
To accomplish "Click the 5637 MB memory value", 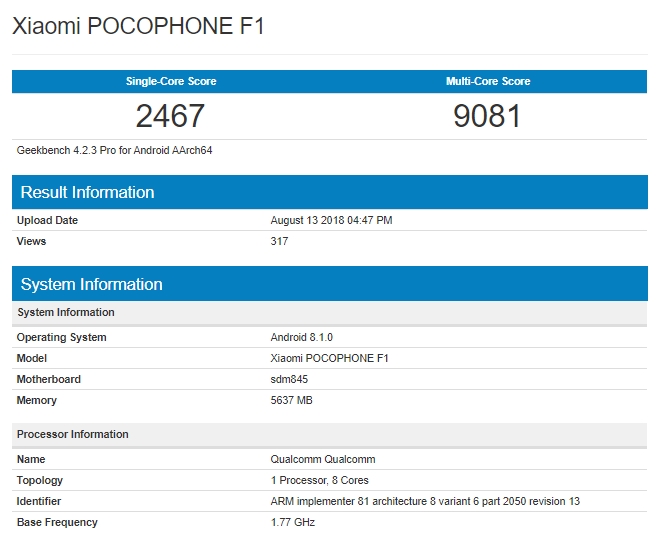I will pyautogui.click(x=291, y=400).
